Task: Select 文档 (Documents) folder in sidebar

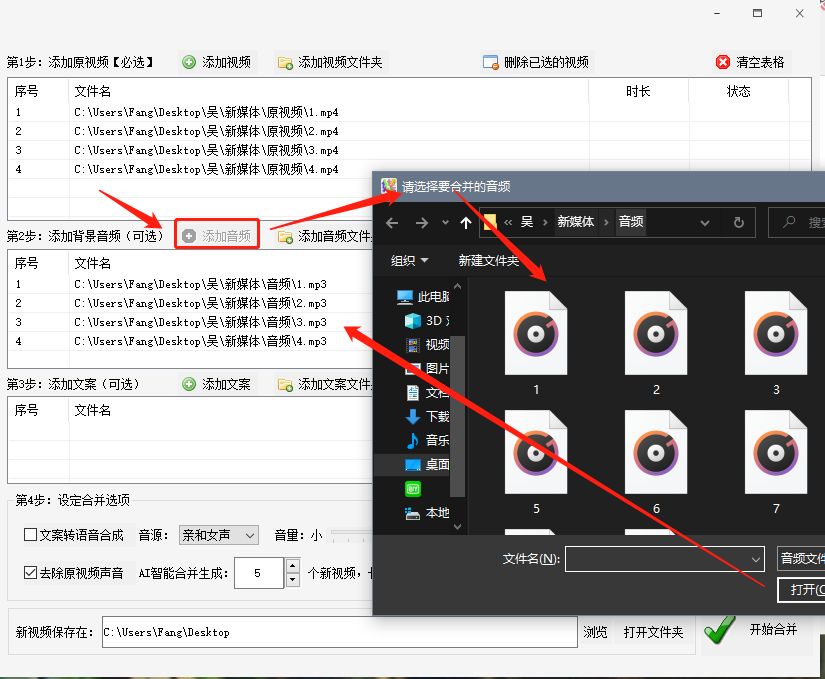Action: click(427, 392)
